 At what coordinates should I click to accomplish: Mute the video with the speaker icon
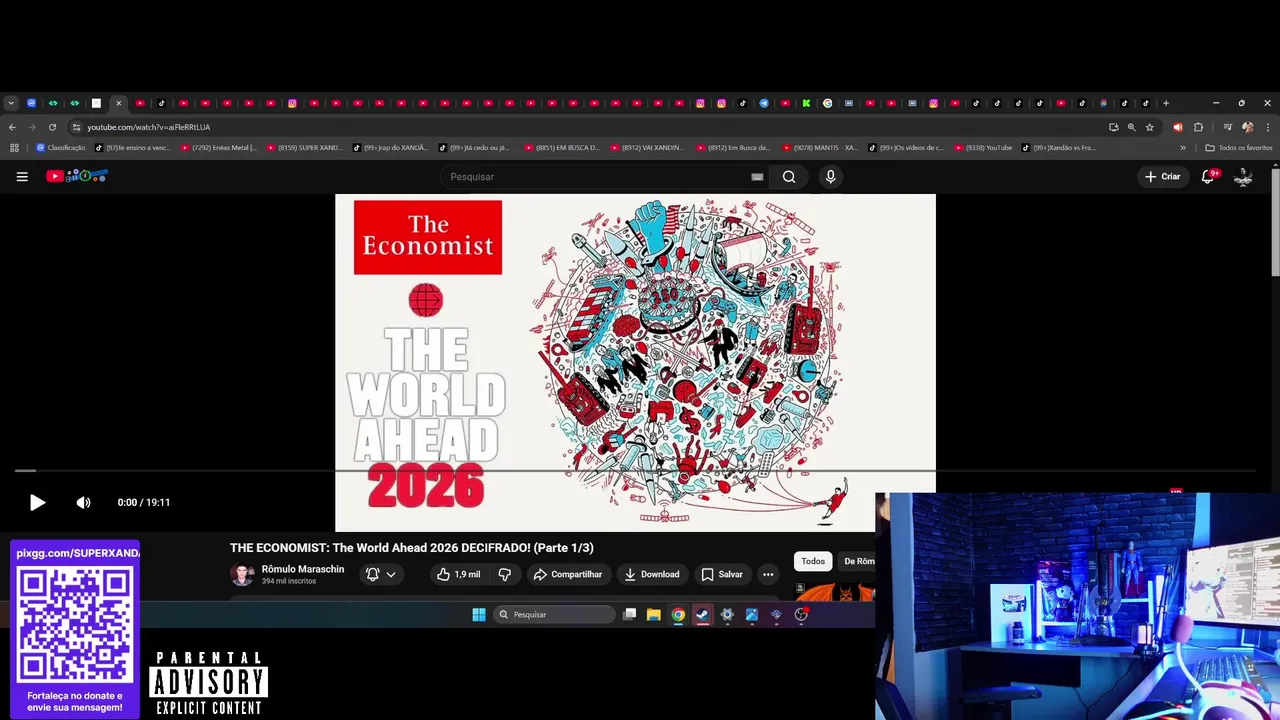83,502
